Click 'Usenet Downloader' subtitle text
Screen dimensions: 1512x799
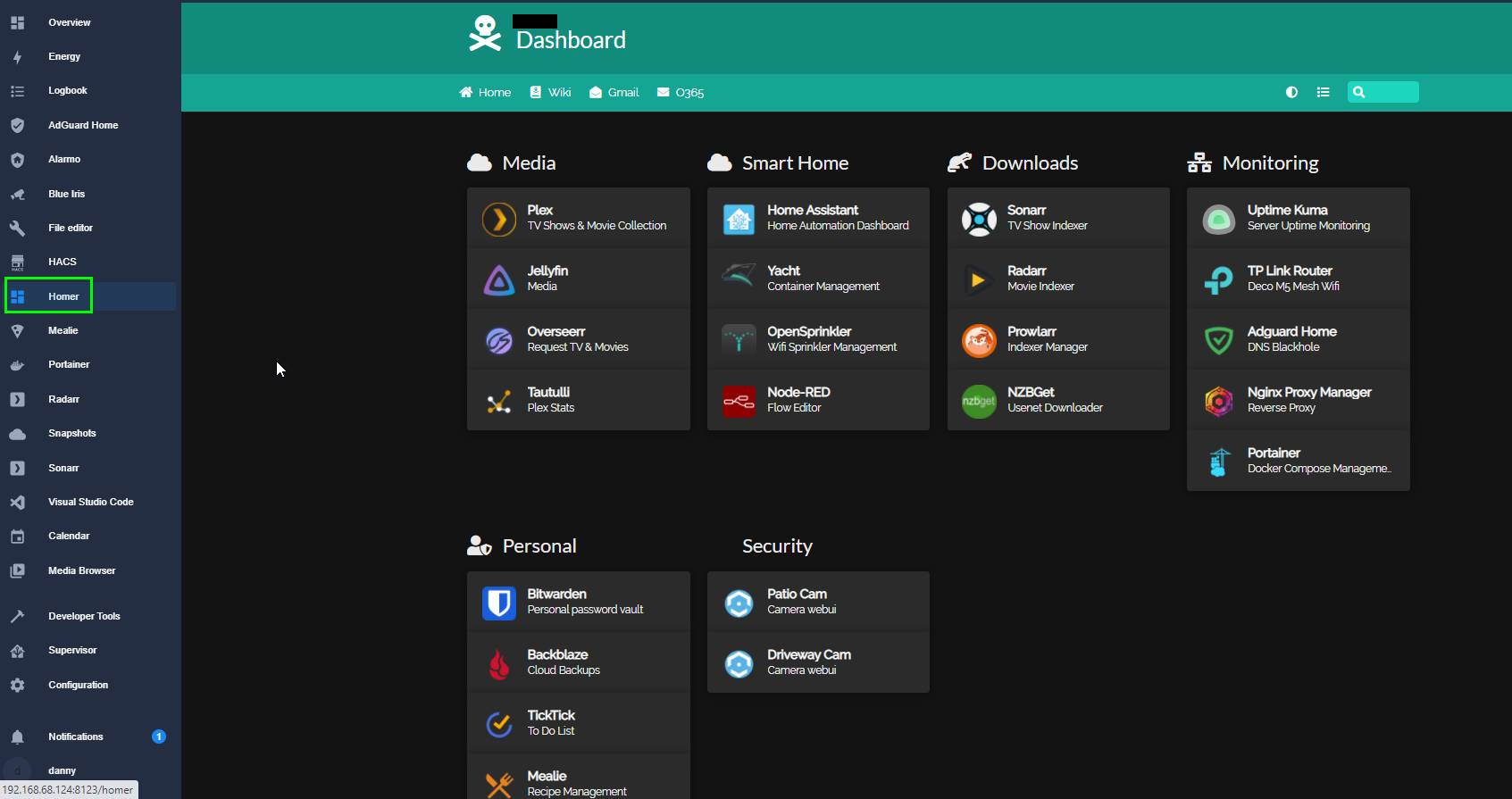1055,408
